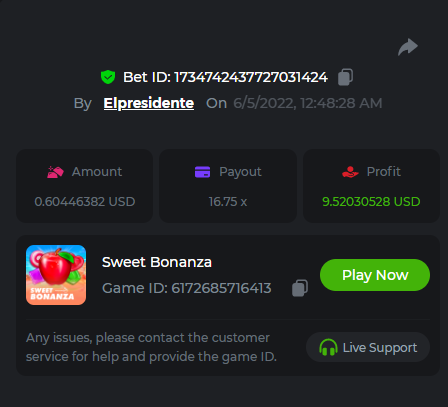
Task: Click the 0.60446382 USD amount value
Action: coord(85,202)
